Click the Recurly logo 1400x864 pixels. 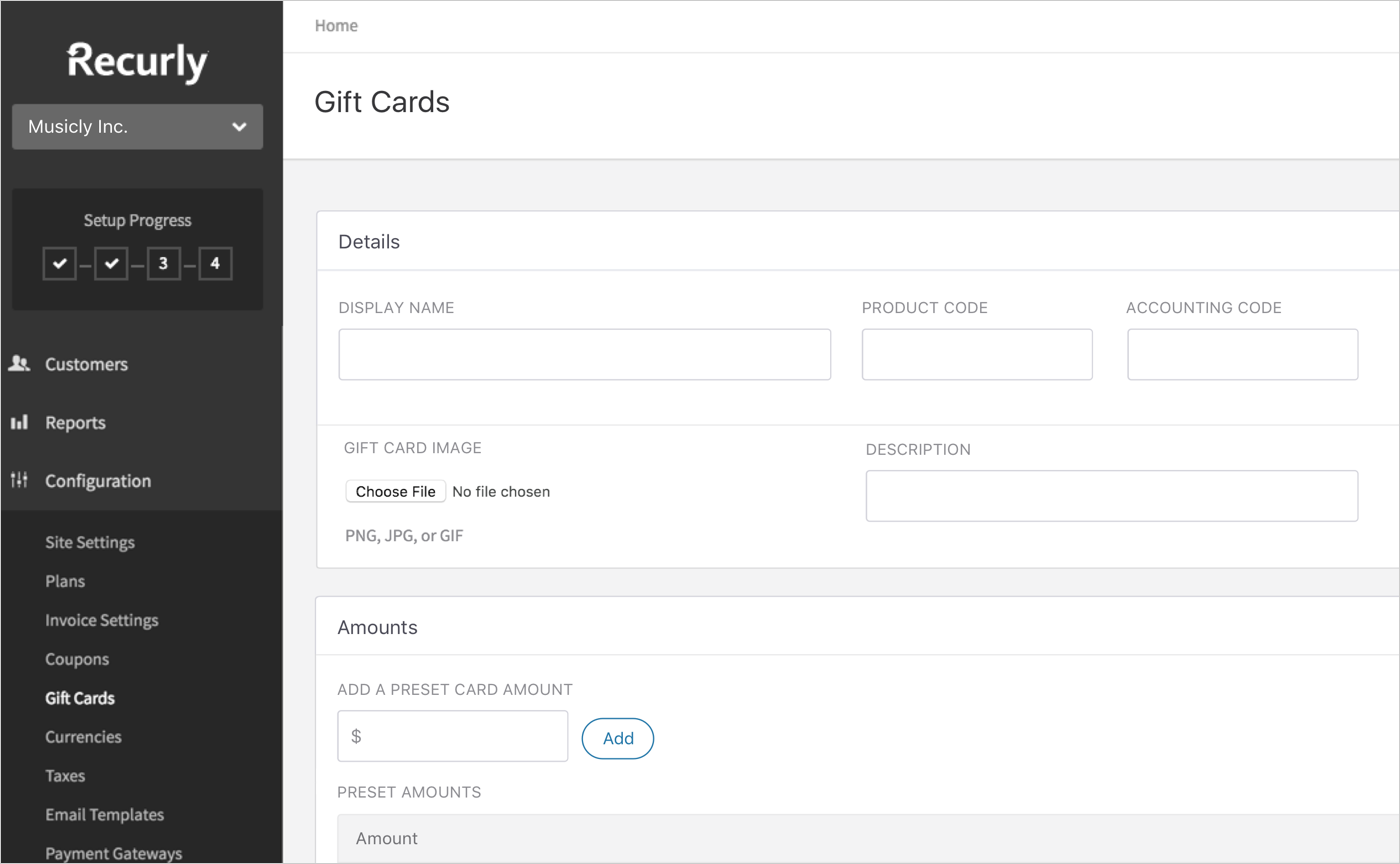tap(137, 62)
